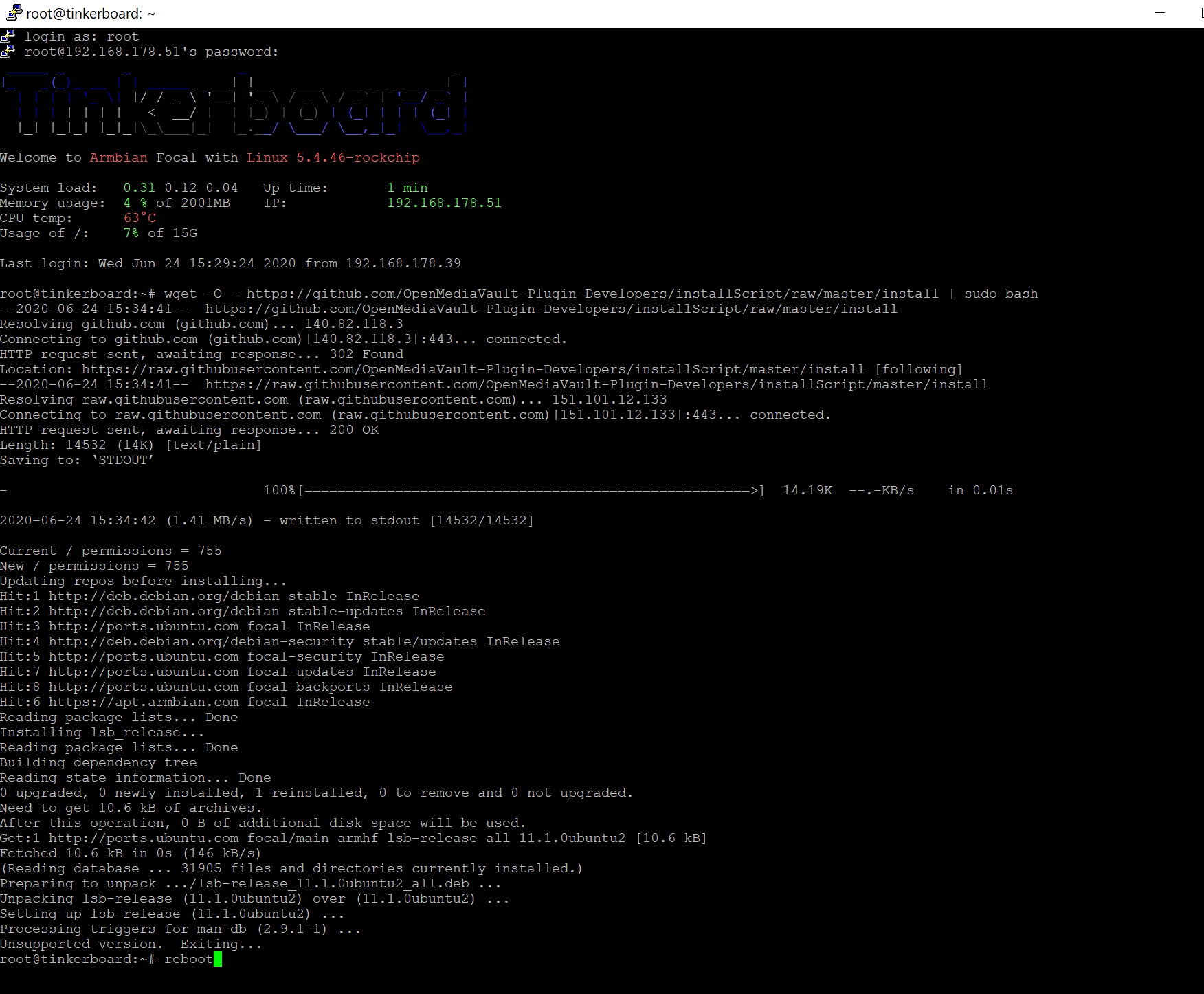Click the "Location:" redirect URL line
The height and width of the screenshot is (994, 1204).
point(481,369)
